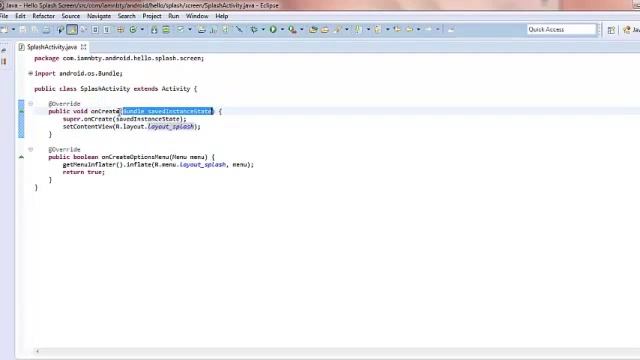The height and width of the screenshot is (360, 640).
Task: Click the Debug bug icon
Action: coord(254,29)
